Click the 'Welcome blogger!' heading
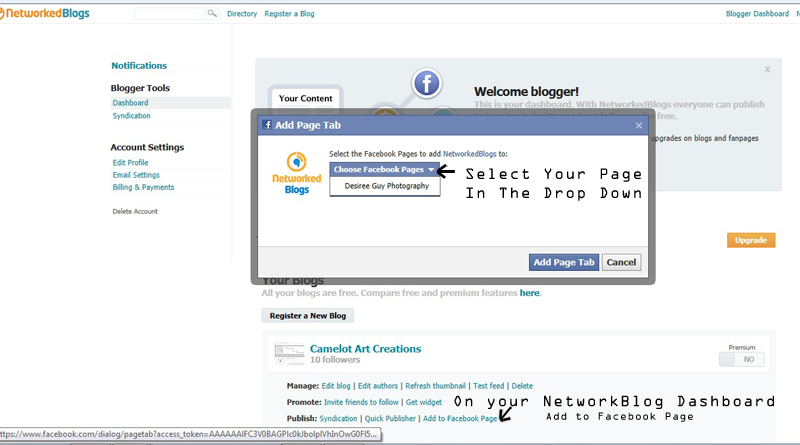 point(527,92)
